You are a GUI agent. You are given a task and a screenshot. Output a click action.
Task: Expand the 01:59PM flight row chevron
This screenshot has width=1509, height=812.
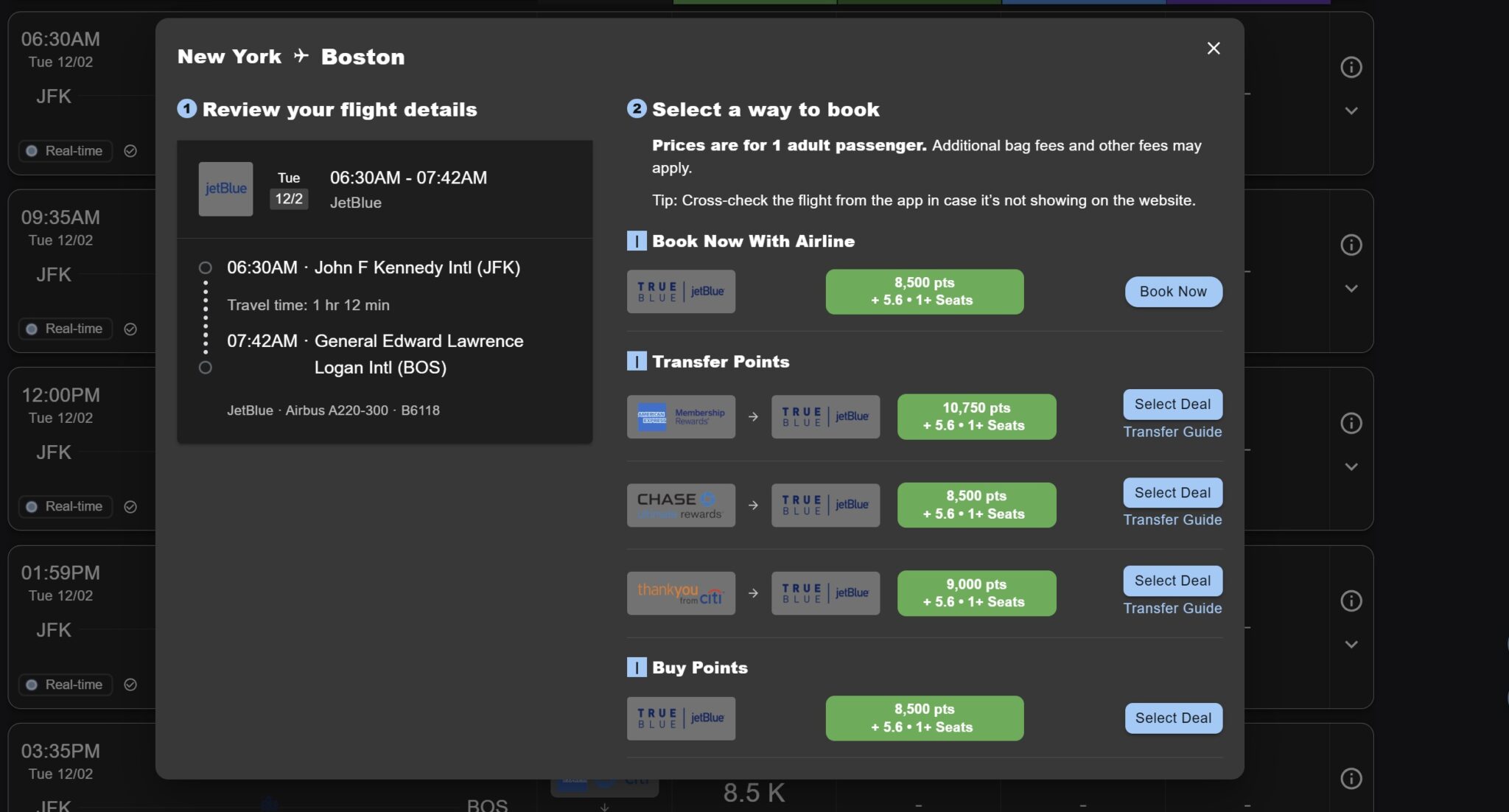click(1351, 645)
